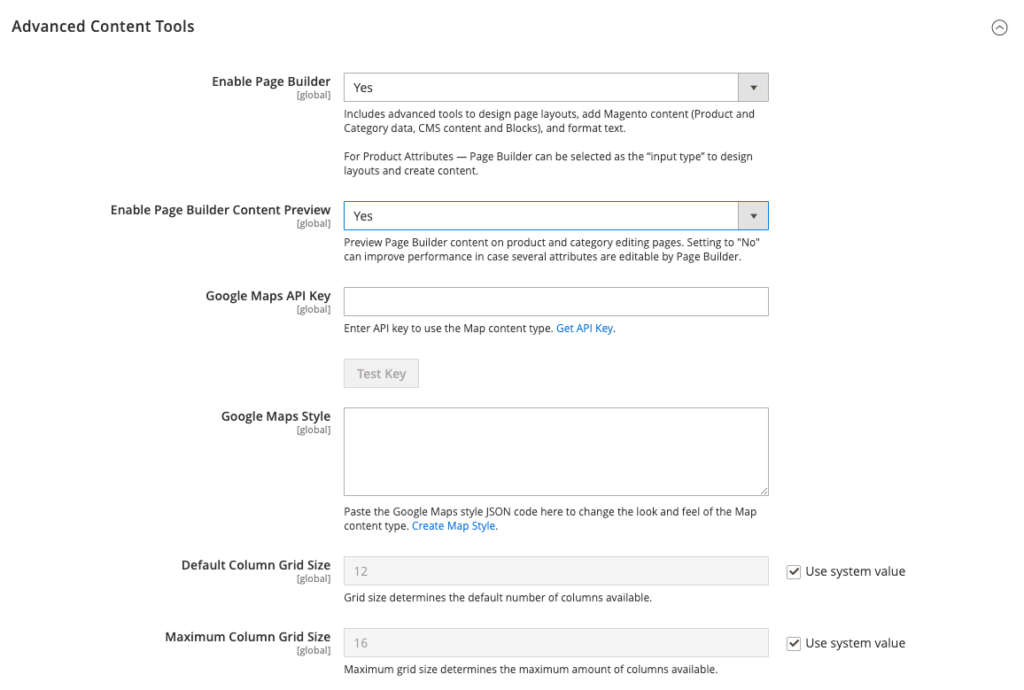Image resolution: width=1024 pixels, height=690 pixels.
Task: Collapse the Advanced Content Tools section
Action: [x=999, y=28]
